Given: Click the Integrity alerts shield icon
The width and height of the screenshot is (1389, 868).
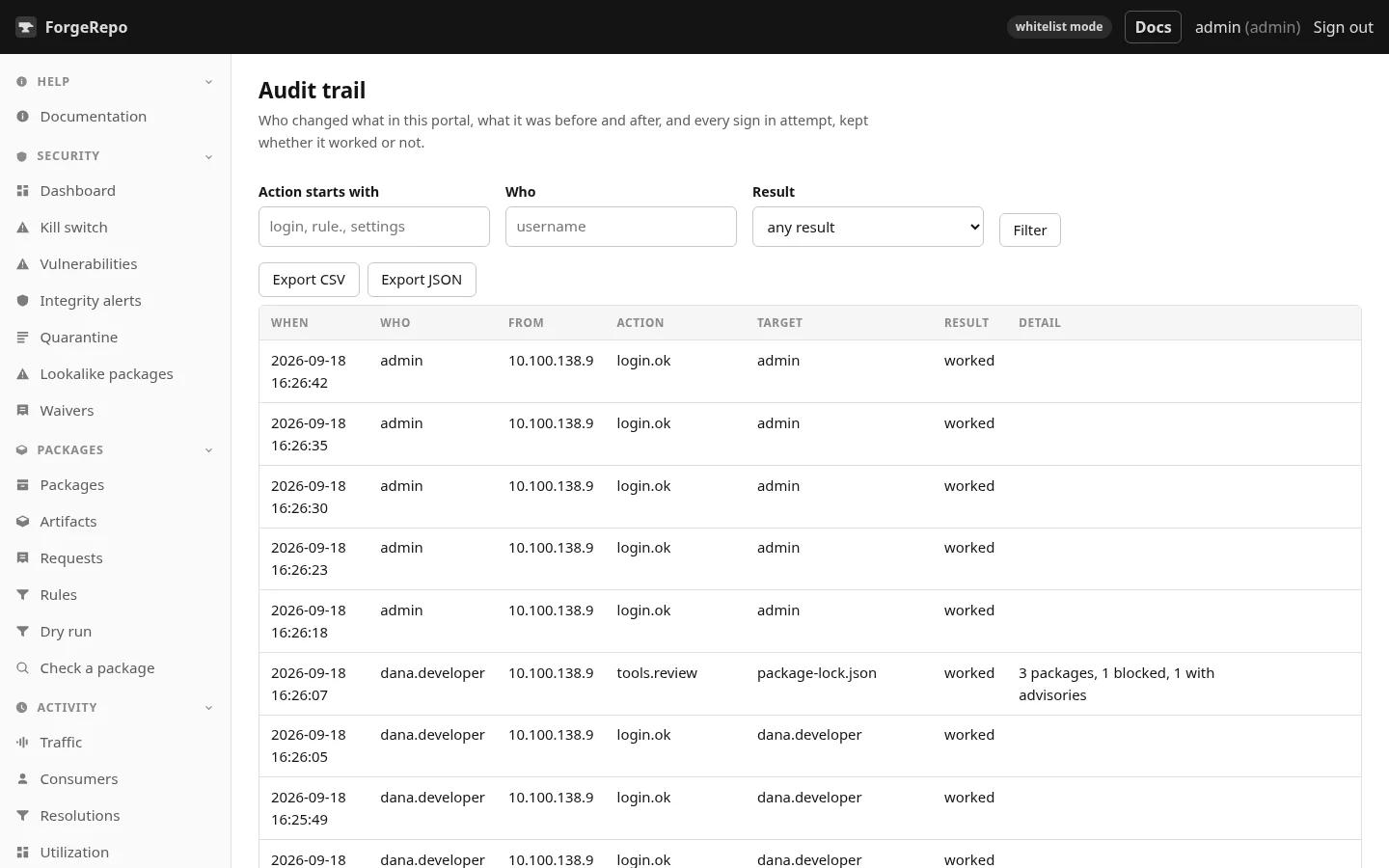Looking at the screenshot, I should pyautogui.click(x=22, y=301).
